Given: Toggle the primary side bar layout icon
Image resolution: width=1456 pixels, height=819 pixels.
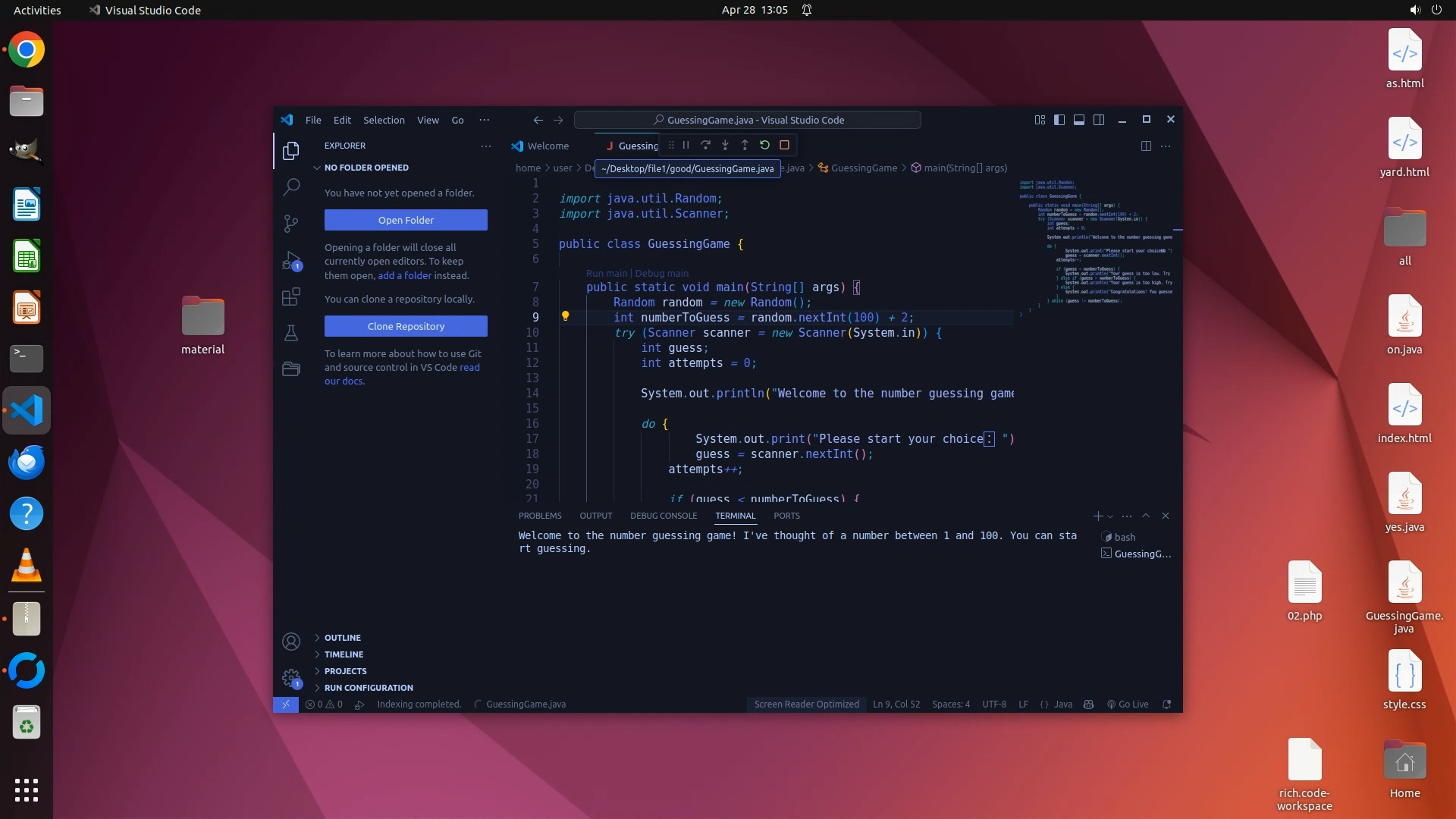Looking at the screenshot, I should (x=1059, y=120).
